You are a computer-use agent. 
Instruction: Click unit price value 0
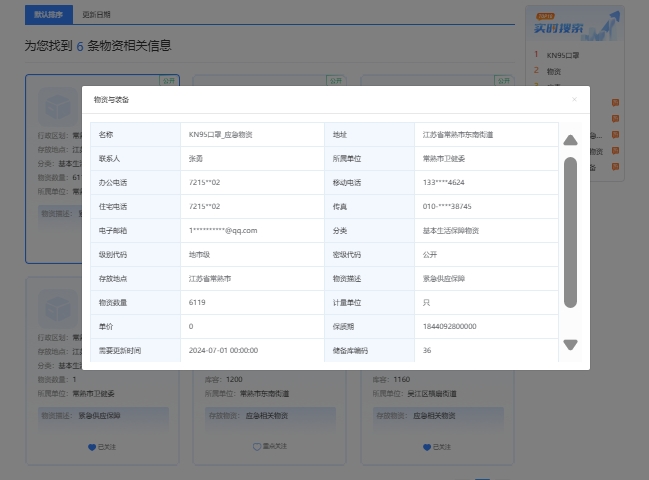coord(191,326)
